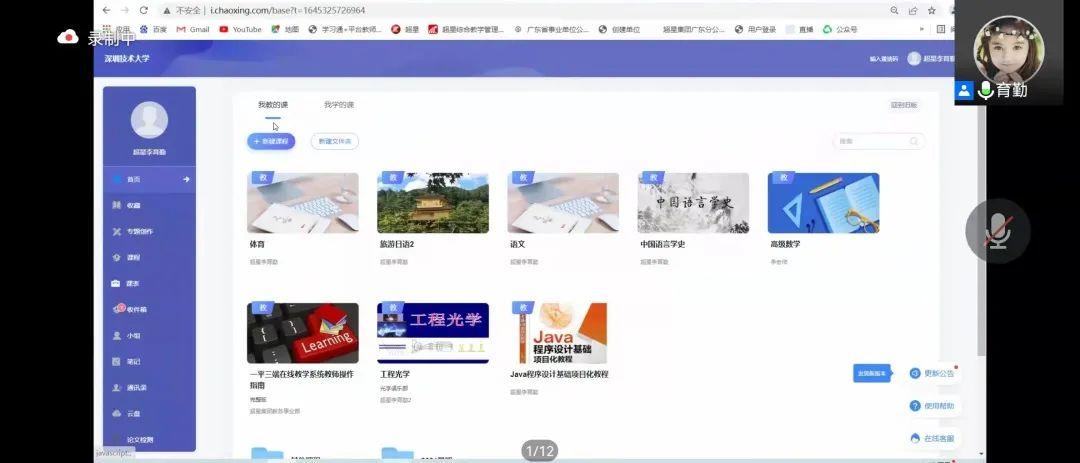Image resolution: width=1080 pixels, height=463 pixels.
Task: Click the 使用帮助 question mark icon
Action: pyautogui.click(x=914, y=406)
